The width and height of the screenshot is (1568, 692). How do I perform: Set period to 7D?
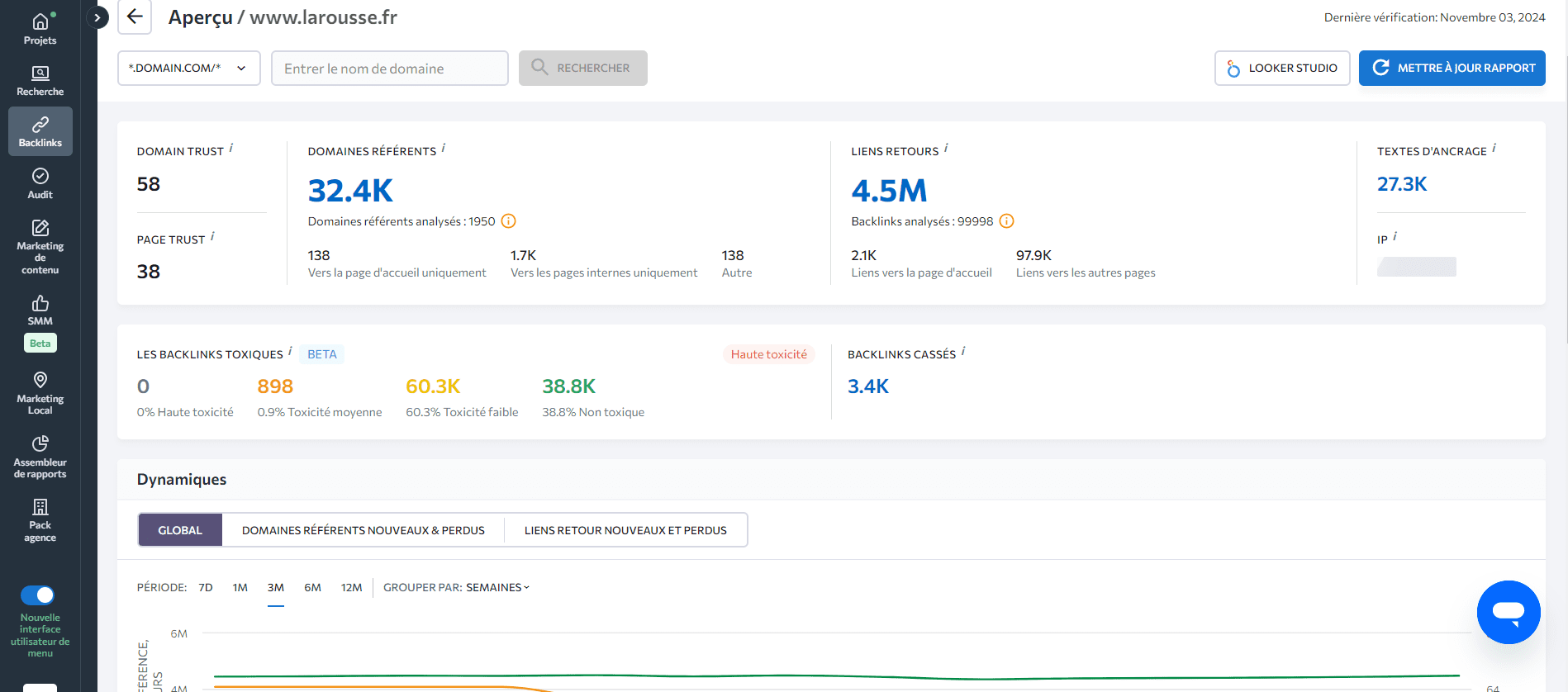coord(206,587)
